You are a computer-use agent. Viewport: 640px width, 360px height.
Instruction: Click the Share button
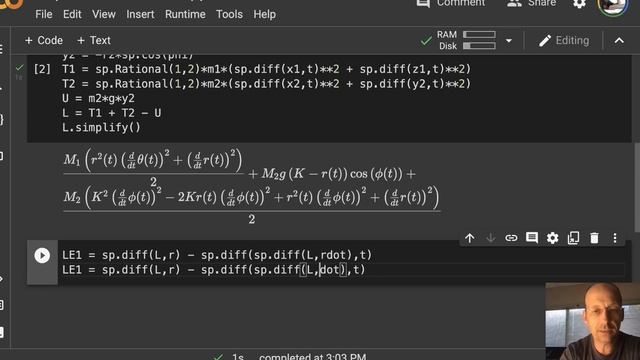pyautogui.click(x=531, y=4)
